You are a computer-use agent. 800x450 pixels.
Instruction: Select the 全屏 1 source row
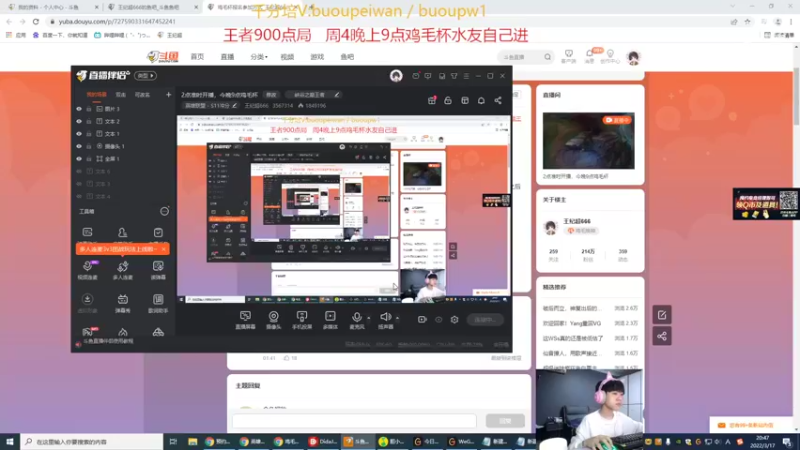pyautogui.click(x=122, y=159)
